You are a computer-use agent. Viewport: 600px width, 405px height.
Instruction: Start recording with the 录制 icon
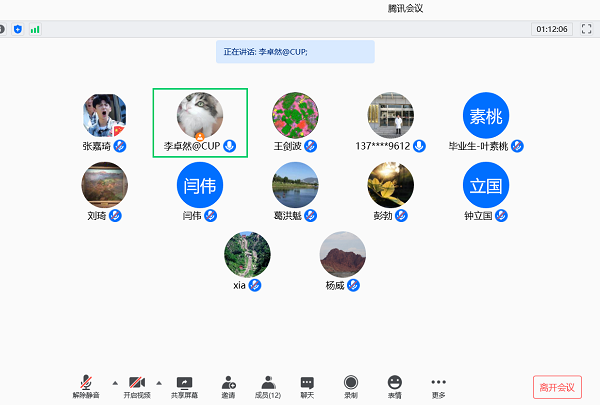tap(351, 383)
